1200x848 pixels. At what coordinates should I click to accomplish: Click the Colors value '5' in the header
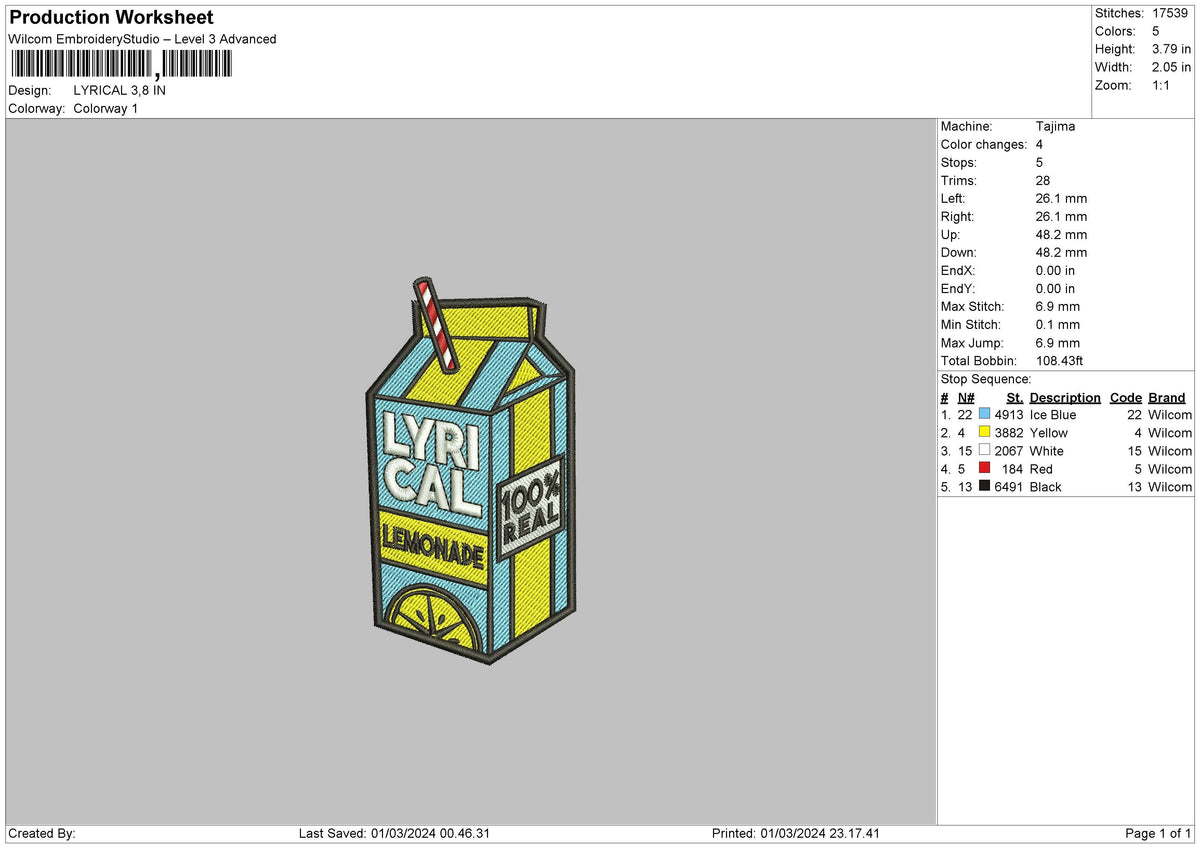pos(1156,31)
